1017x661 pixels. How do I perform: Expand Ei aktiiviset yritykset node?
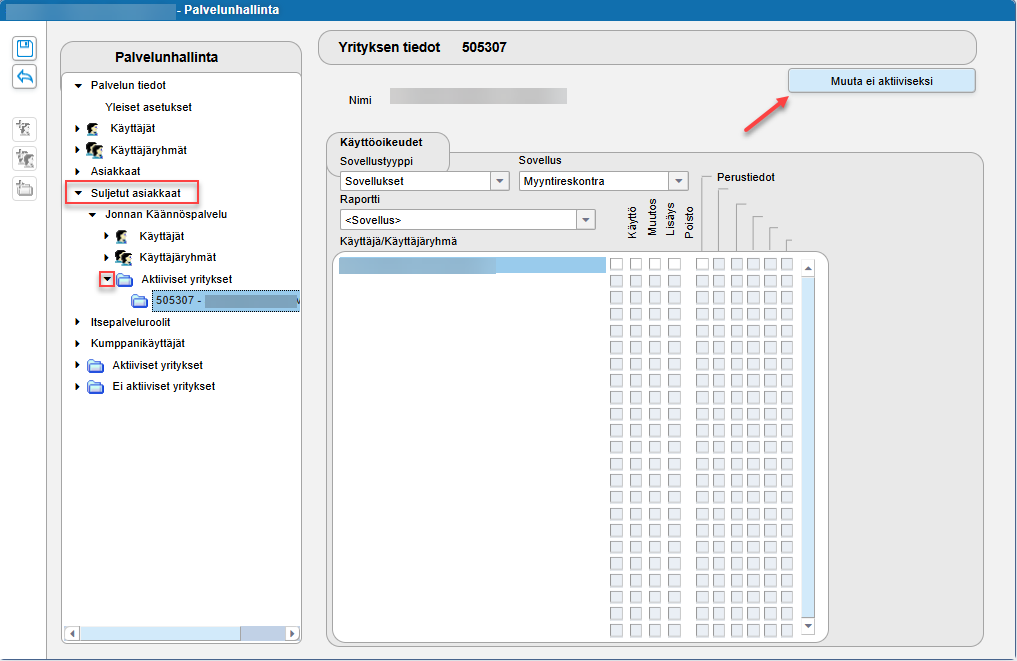[x=78, y=387]
